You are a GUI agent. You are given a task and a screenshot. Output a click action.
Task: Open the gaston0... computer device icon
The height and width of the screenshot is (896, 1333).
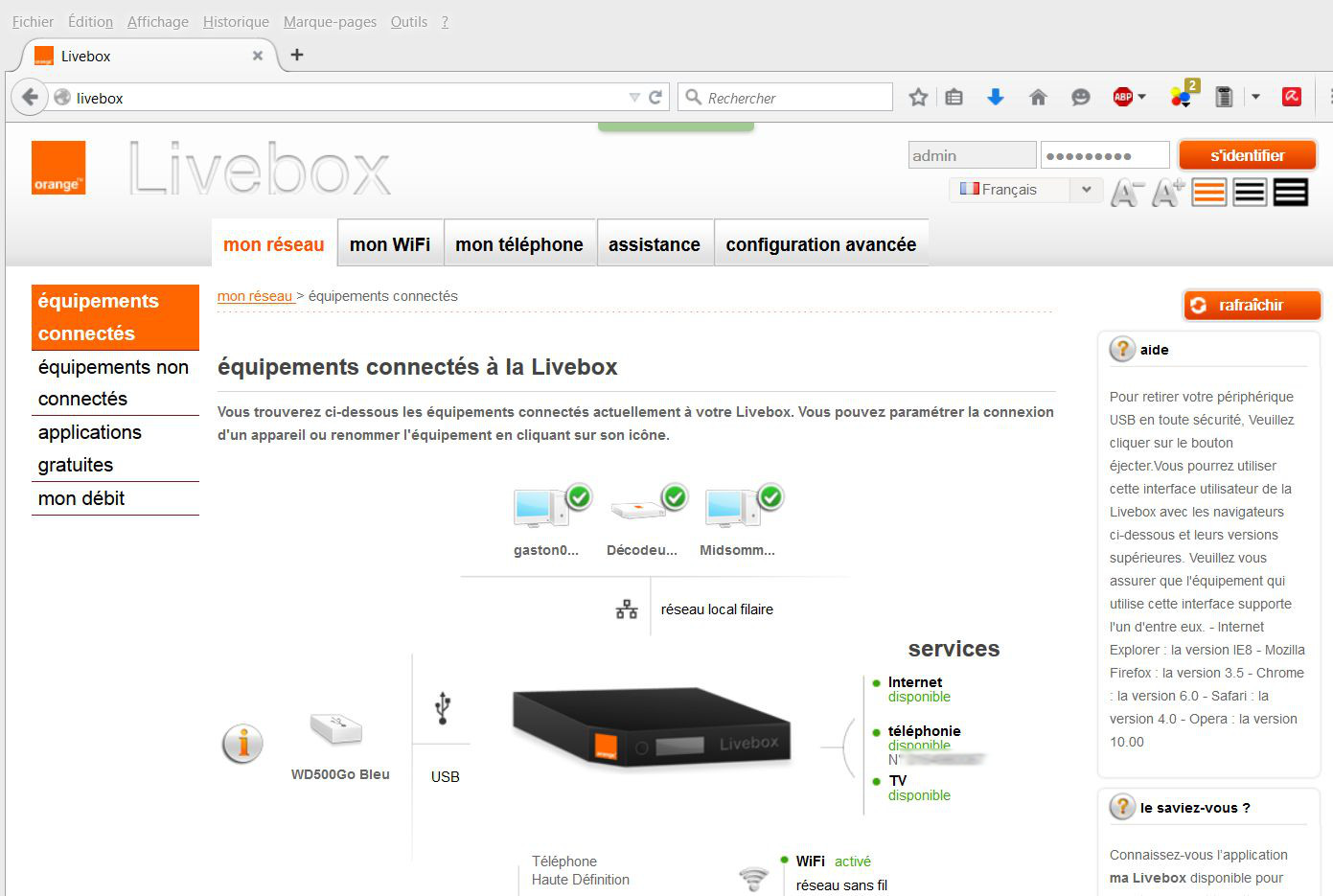coord(552,507)
